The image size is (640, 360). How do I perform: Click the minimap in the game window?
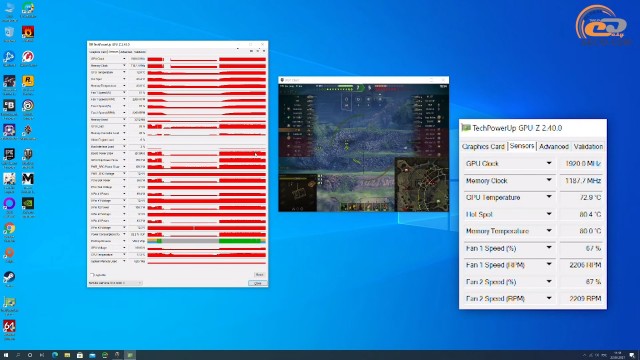tap(422, 185)
